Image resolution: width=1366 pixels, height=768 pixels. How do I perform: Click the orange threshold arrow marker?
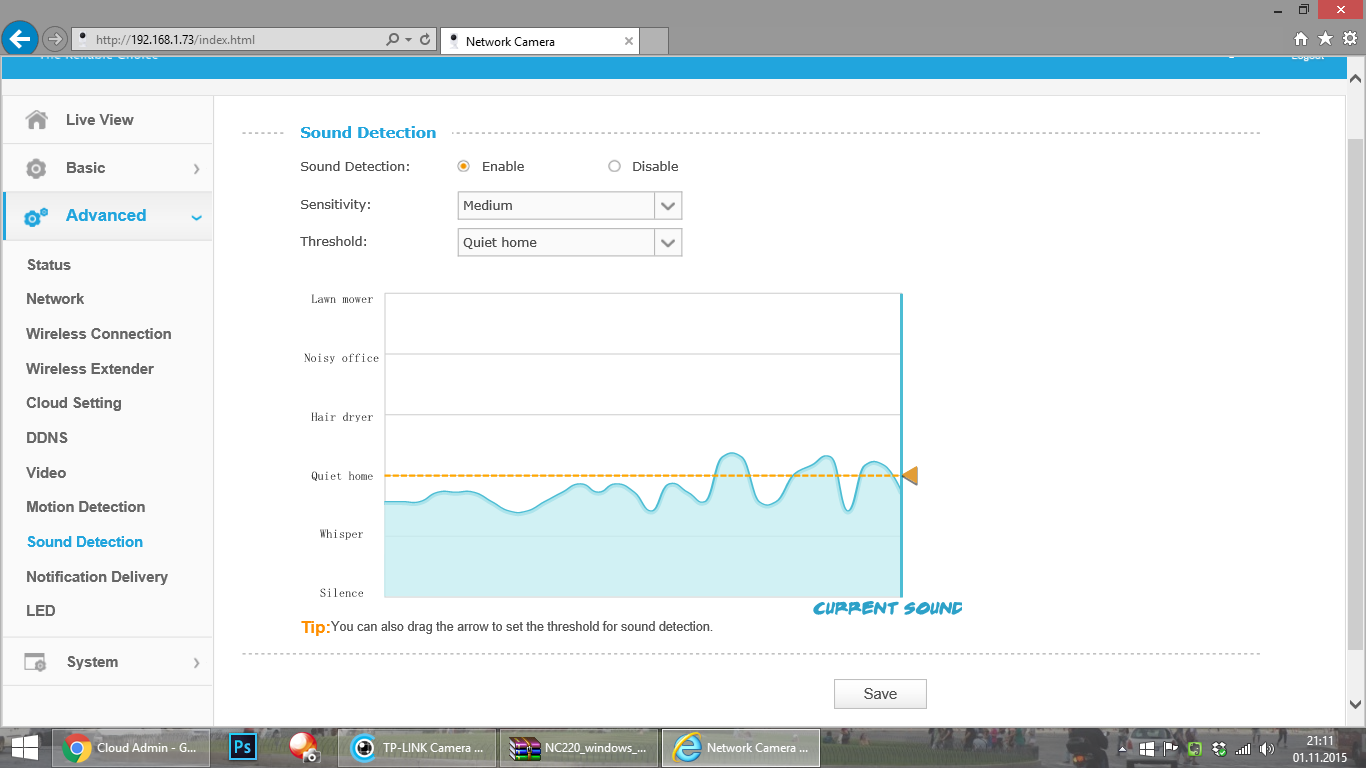pyautogui.click(x=910, y=476)
